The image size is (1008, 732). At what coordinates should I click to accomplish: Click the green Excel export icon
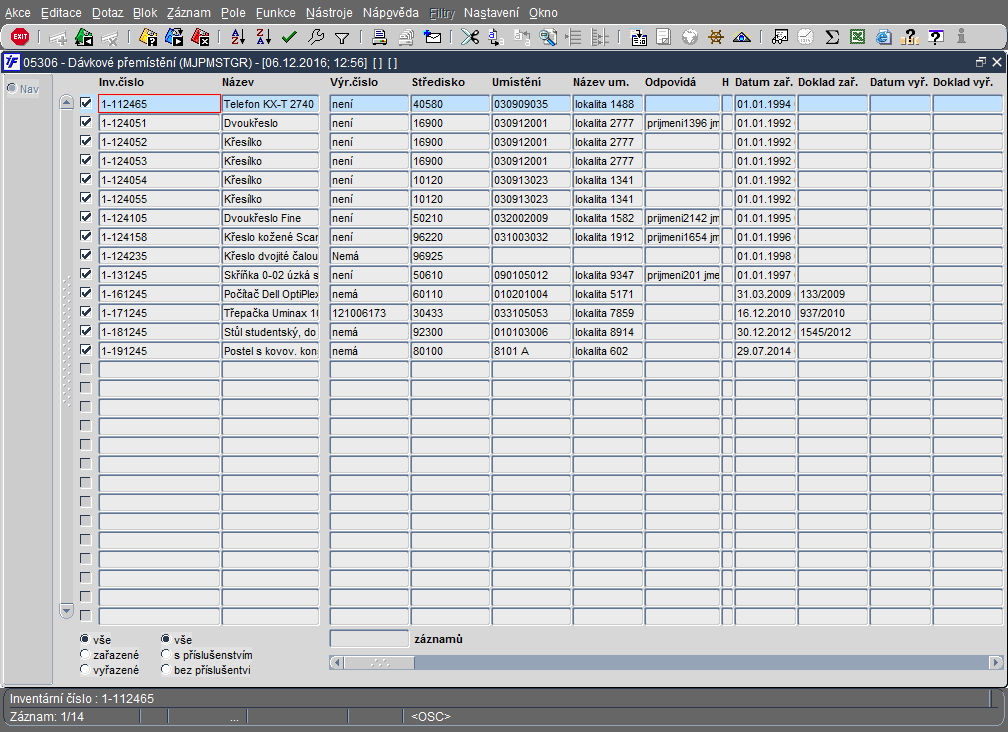858,37
